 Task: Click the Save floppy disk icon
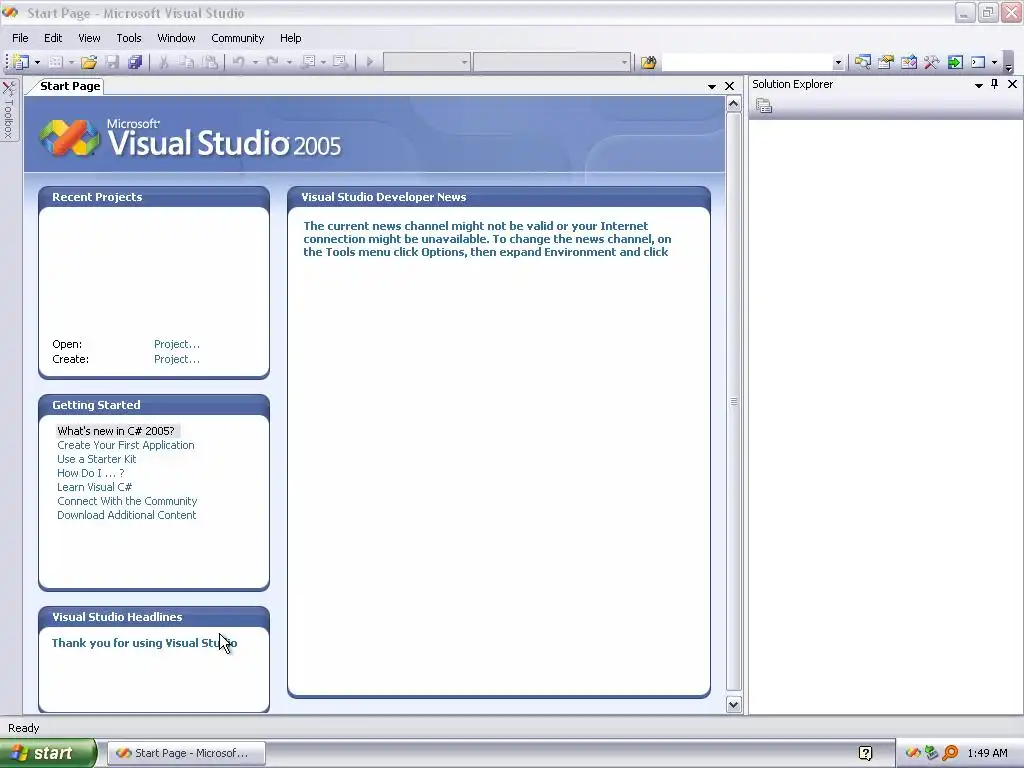(x=112, y=62)
